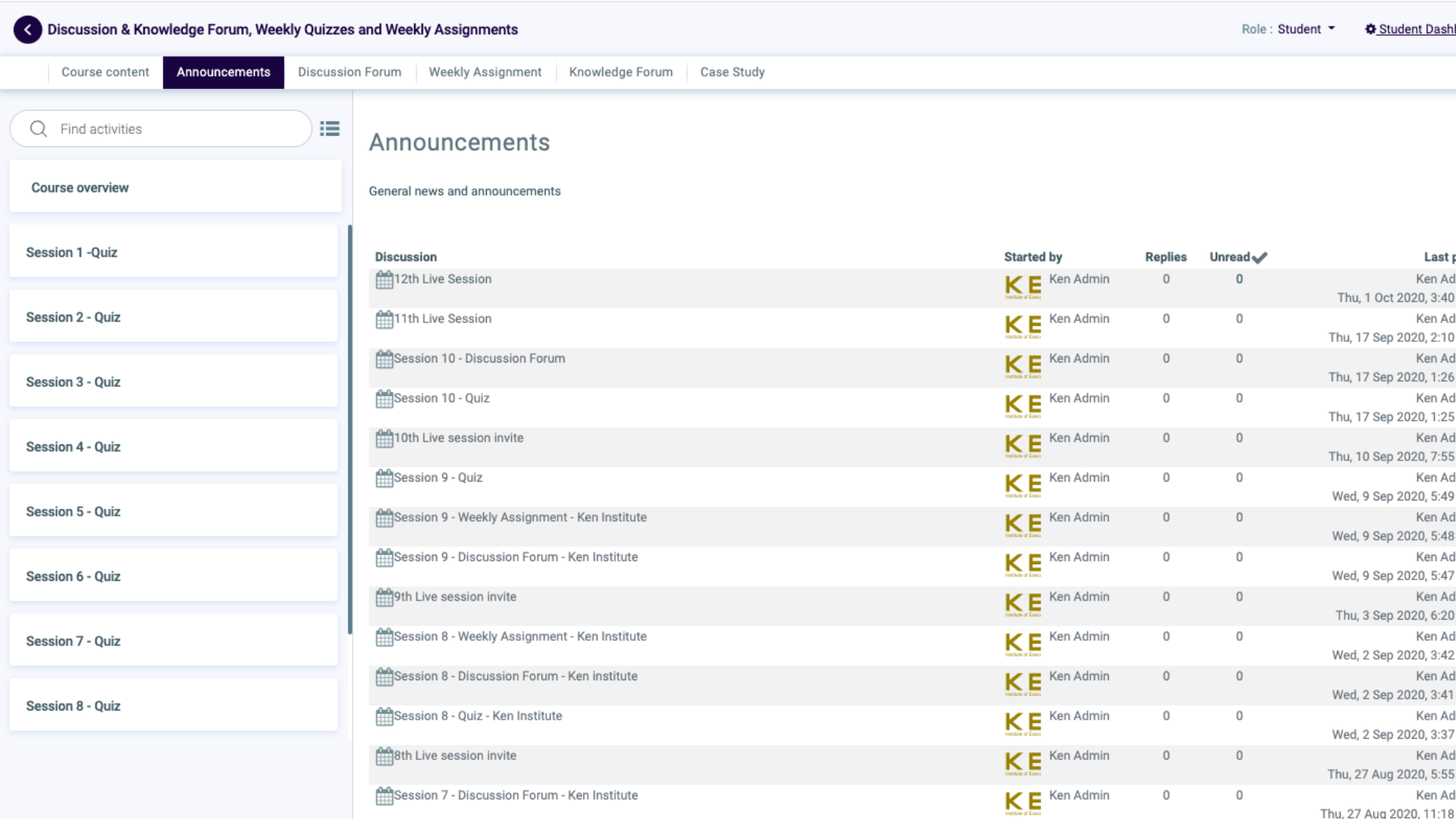Click the back arrow circle icon
1456x819 pixels.
28,30
